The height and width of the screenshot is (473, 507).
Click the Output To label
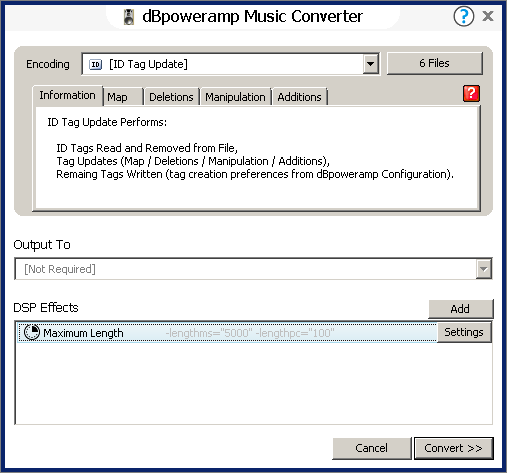coord(42,245)
